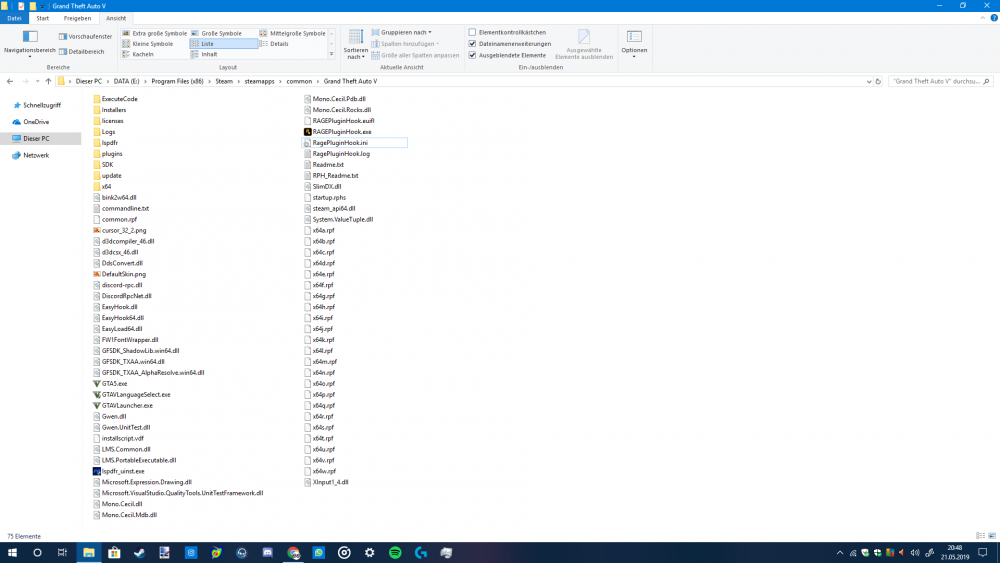Open the blue Help question icon
Viewport: 1000px width, 563px height.
994,18
